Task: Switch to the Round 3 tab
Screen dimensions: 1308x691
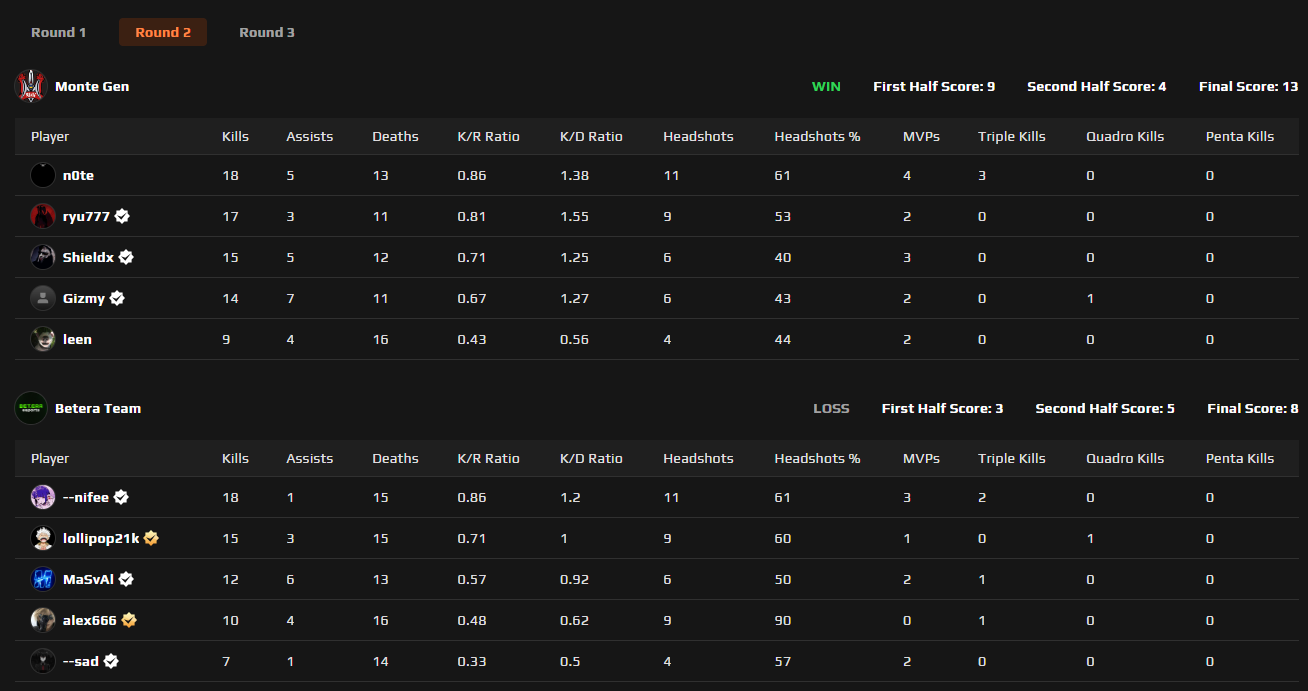Action: coord(267,32)
